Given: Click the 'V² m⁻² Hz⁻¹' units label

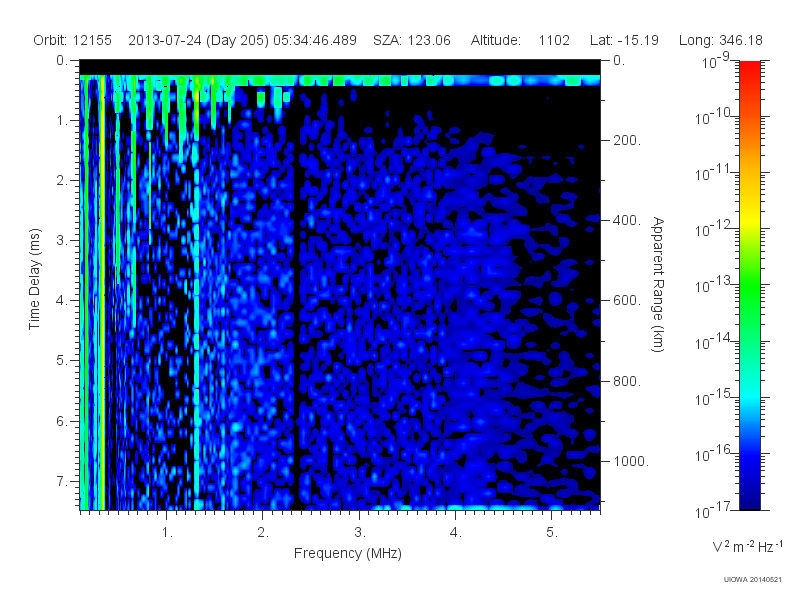Looking at the screenshot, I should [747, 546].
